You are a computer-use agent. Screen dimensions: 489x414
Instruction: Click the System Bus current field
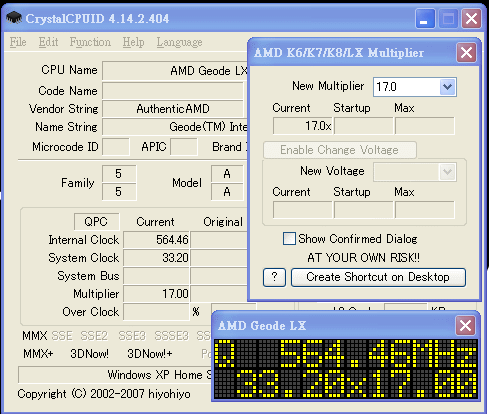pyautogui.click(x=156, y=276)
